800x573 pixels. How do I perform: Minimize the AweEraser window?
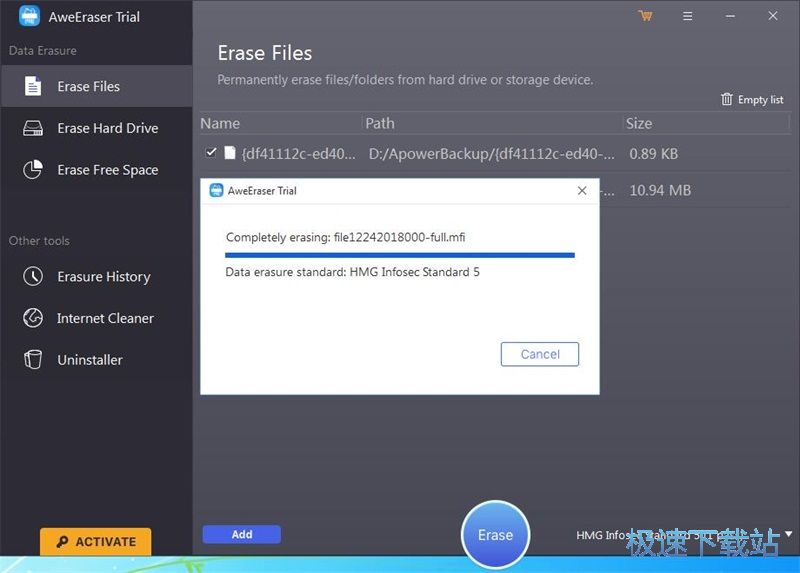730,16
